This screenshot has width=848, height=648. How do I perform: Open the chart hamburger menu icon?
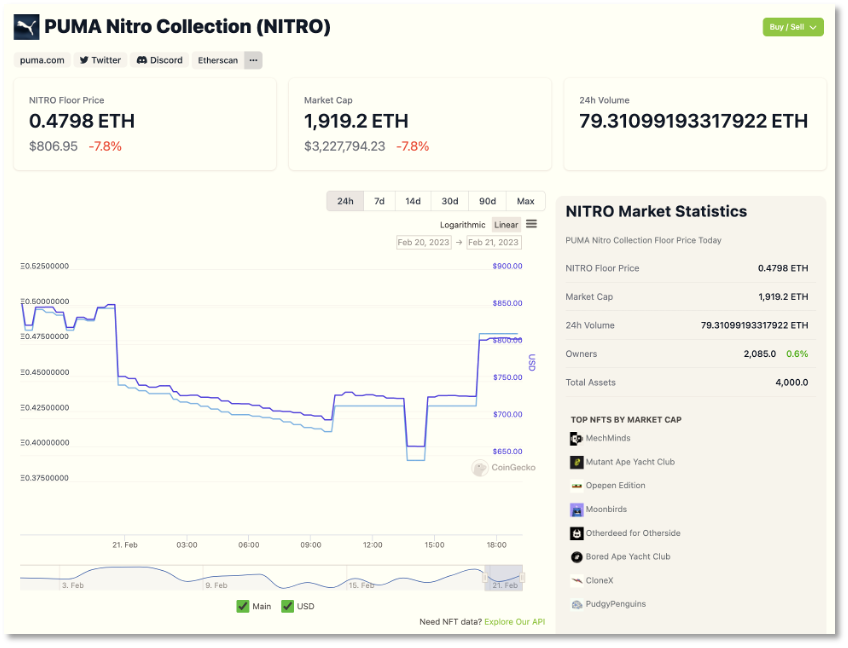point(532,224)
